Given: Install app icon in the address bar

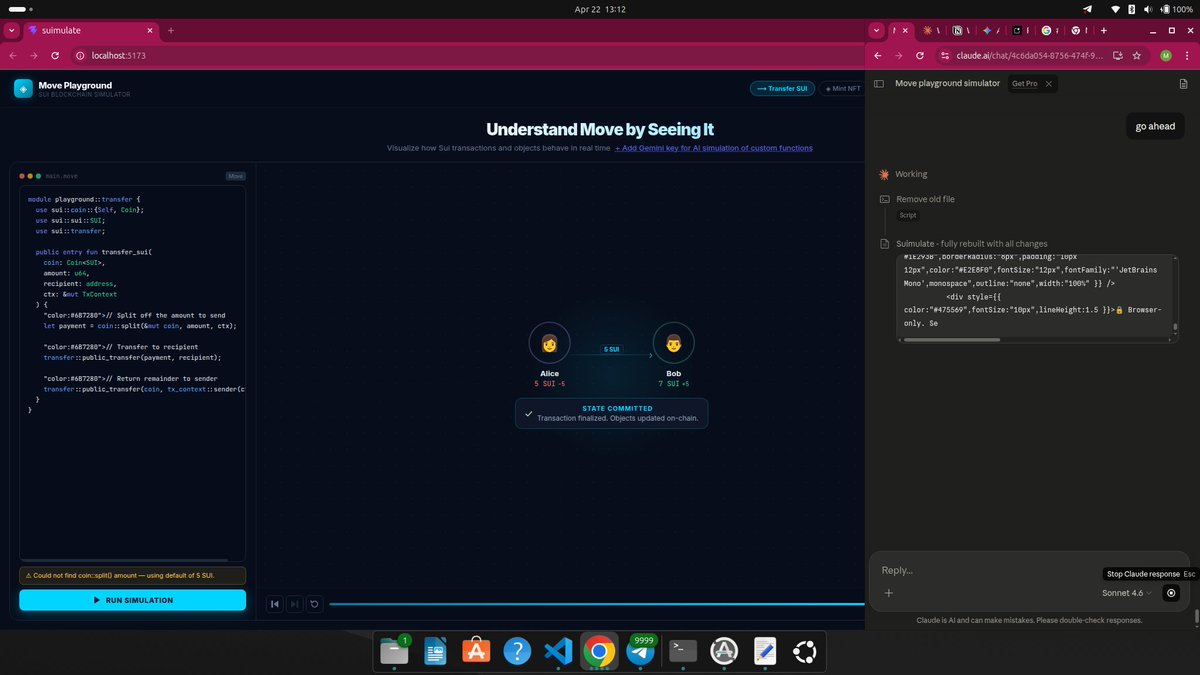Looking at the screenshot, I should click(1117, 56).
